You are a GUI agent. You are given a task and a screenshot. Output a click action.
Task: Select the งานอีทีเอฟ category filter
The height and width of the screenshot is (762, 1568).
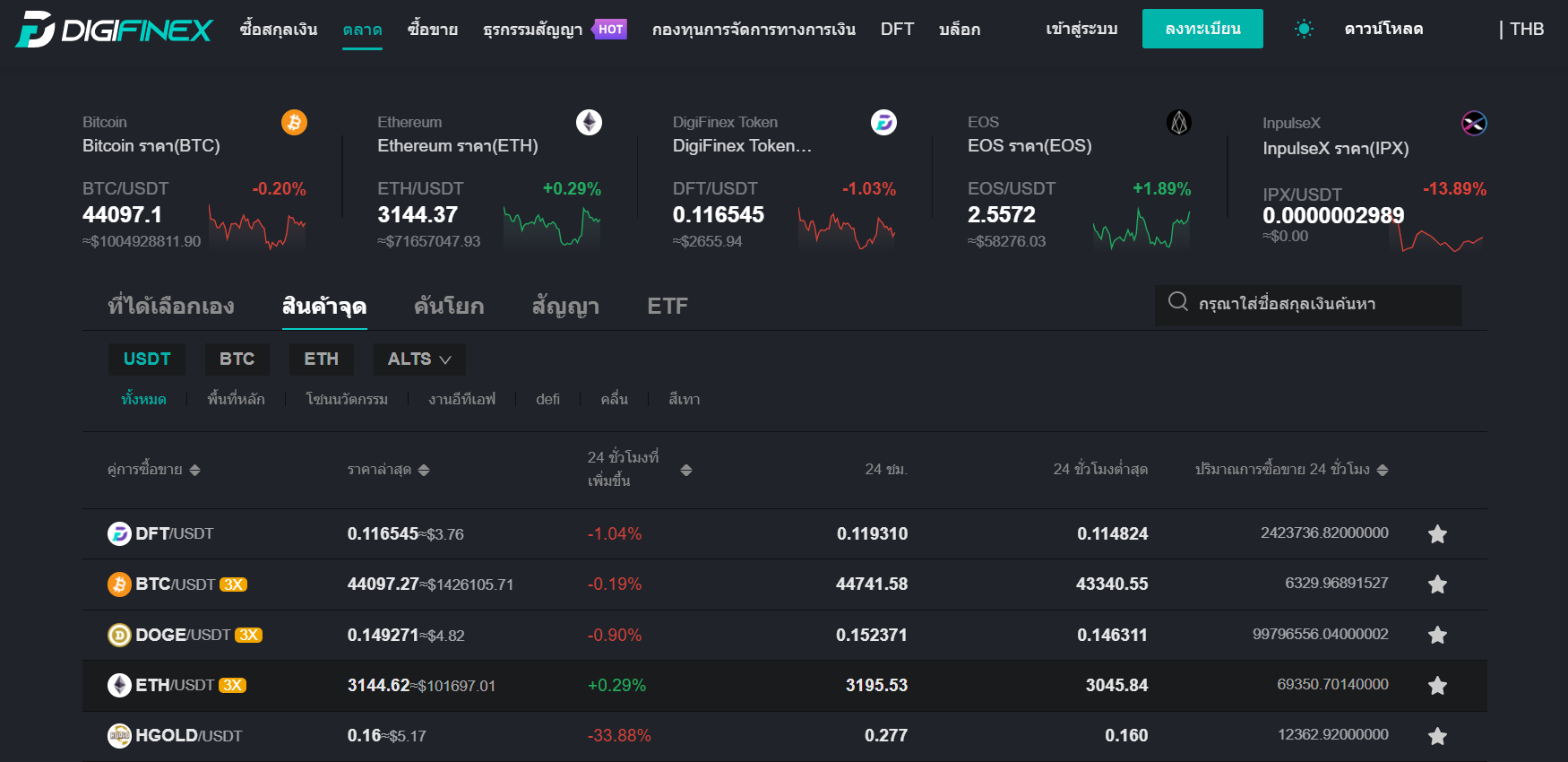tap(461, 399)
